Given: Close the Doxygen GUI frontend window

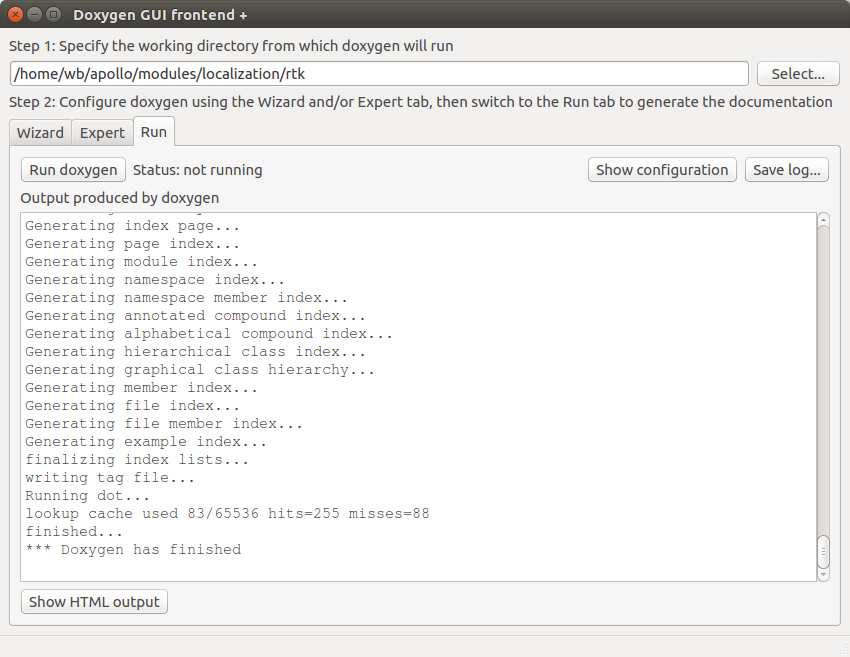Looking at the screenshot, I should pyautogui.click(x=16, y=15).
